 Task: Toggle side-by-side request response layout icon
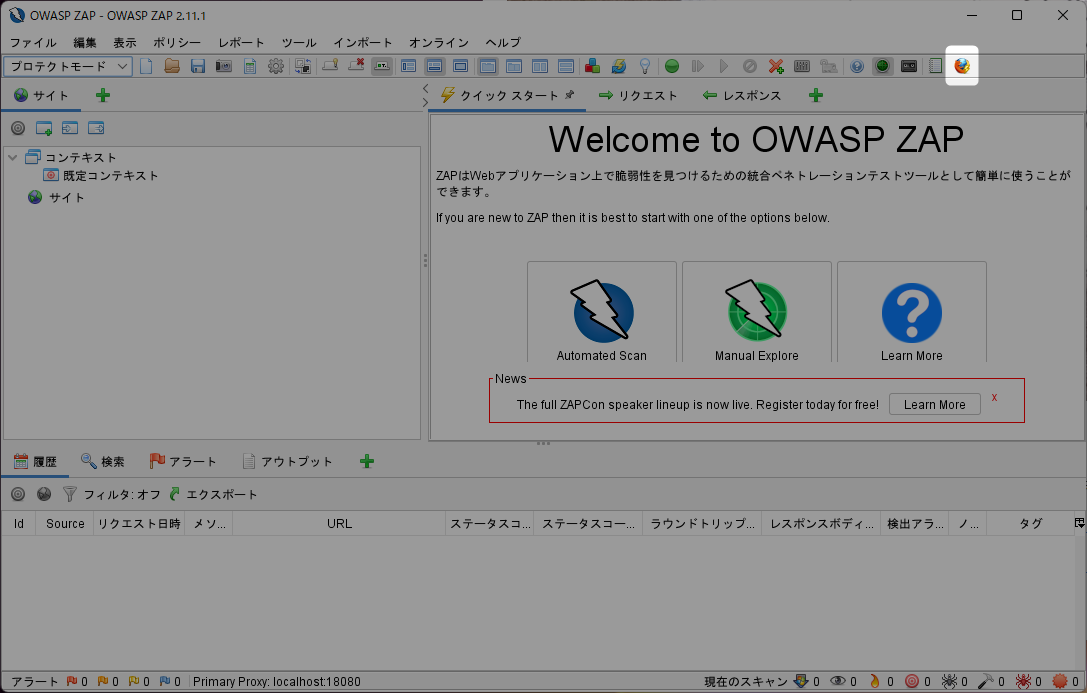pyautogui.click(x=540, y=66)
